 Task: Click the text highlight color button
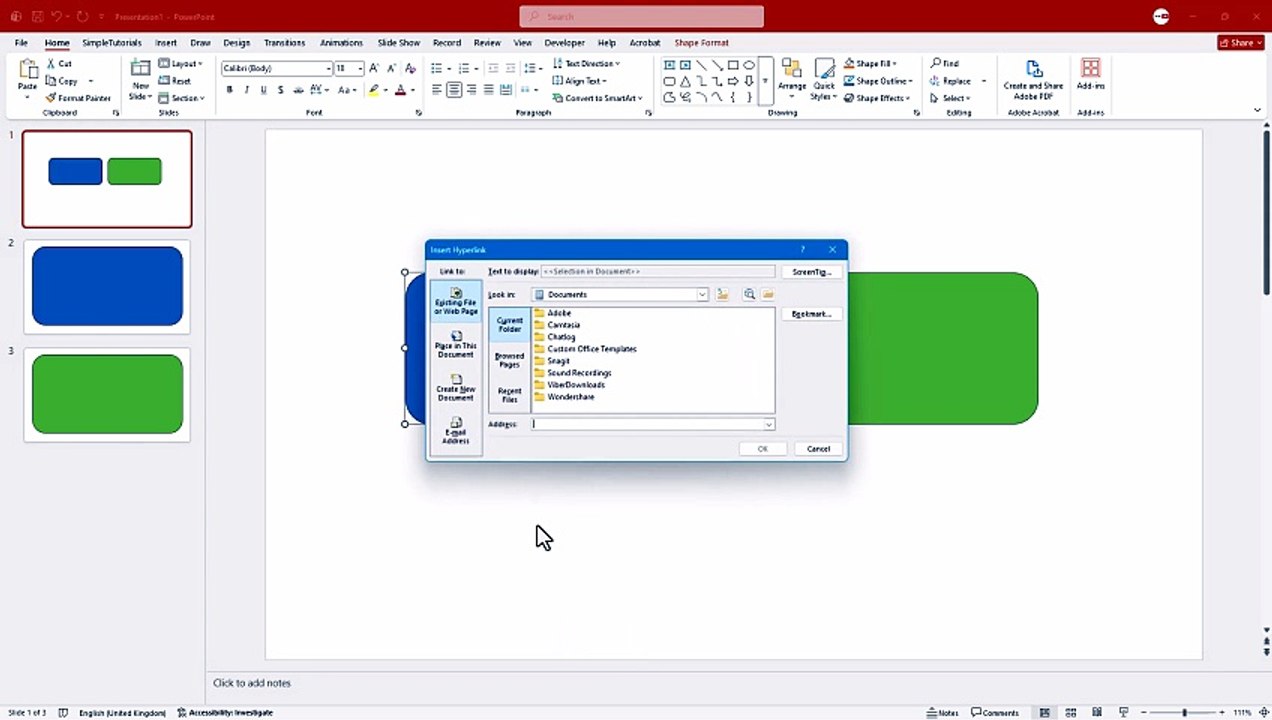coord(374,90)
